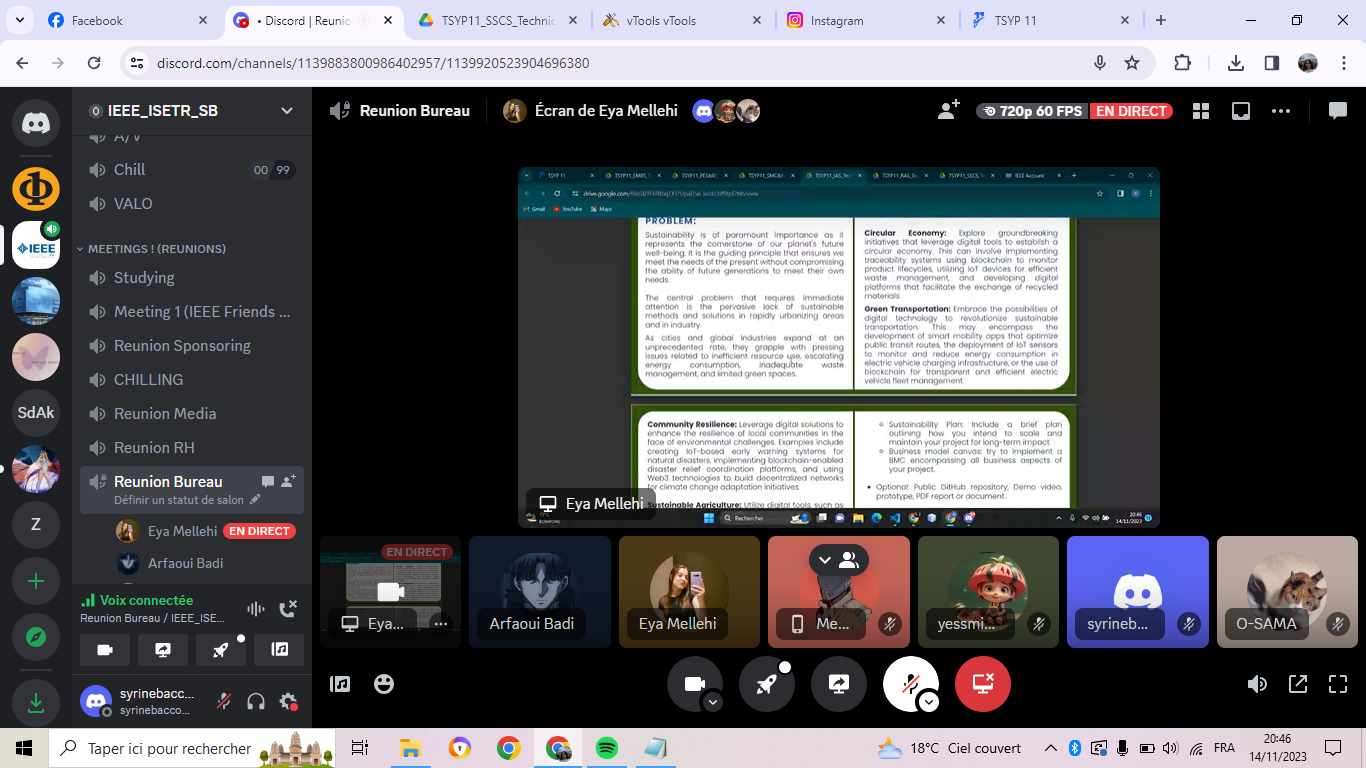Image resolution: width=1366 pixels, height=768 pixels.
Task: Open IEEE_ISETR_SB server dropdown menu
Action: tap(287, 111)
